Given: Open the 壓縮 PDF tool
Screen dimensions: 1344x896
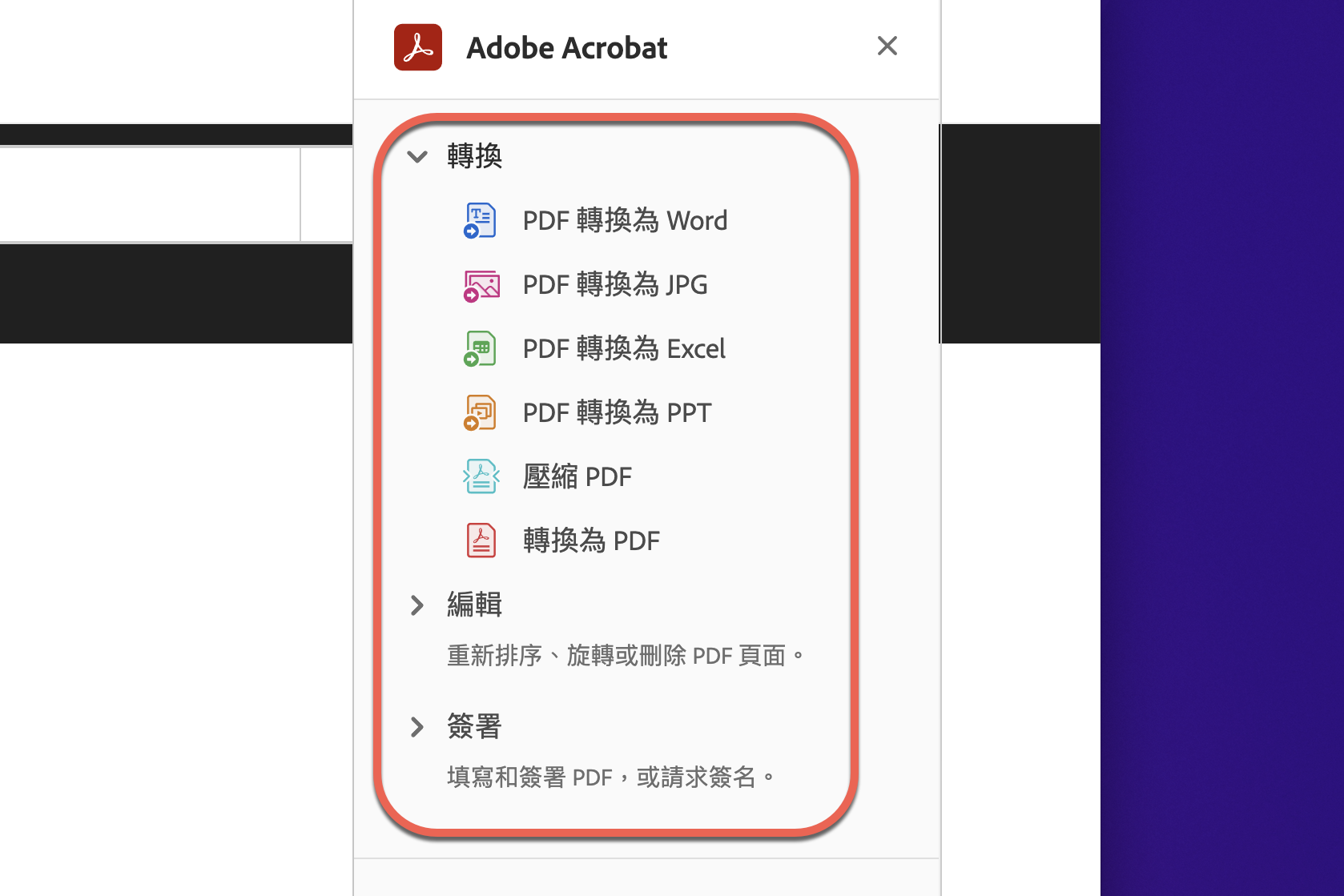Looking at the screenshot, I should [x=577, y=476].
